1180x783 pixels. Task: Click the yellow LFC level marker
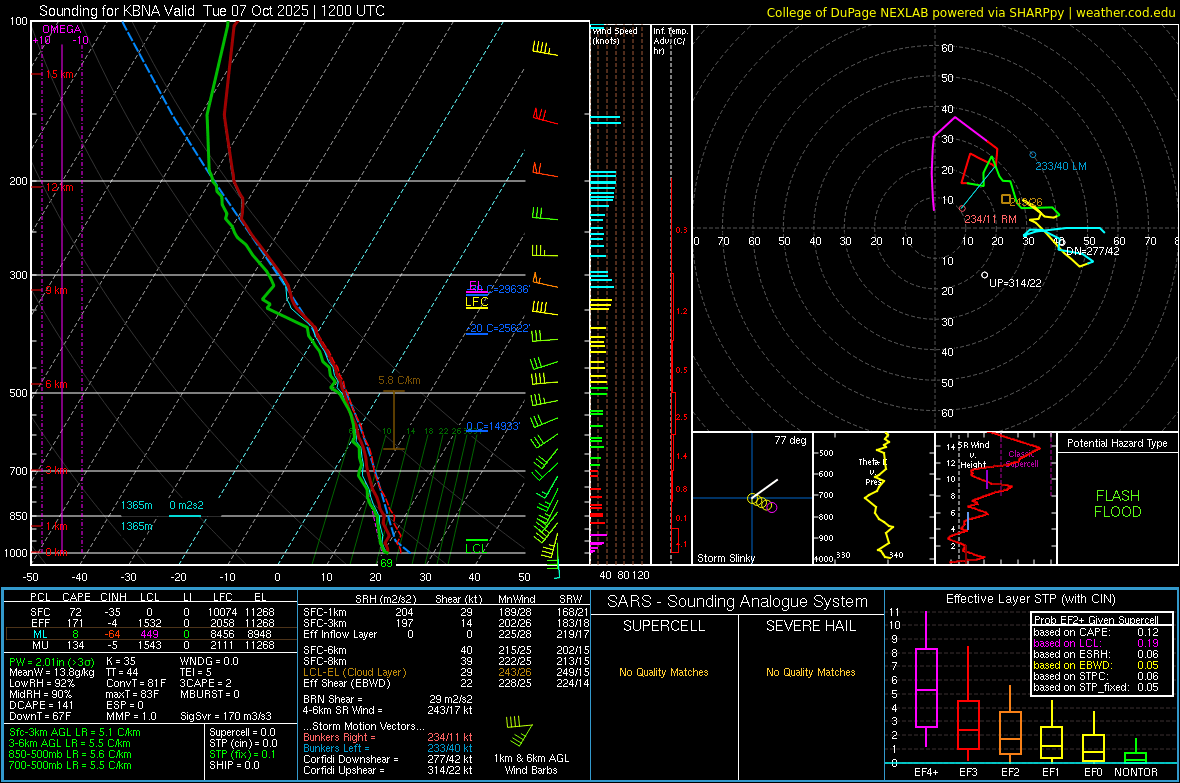click(476, 303)
